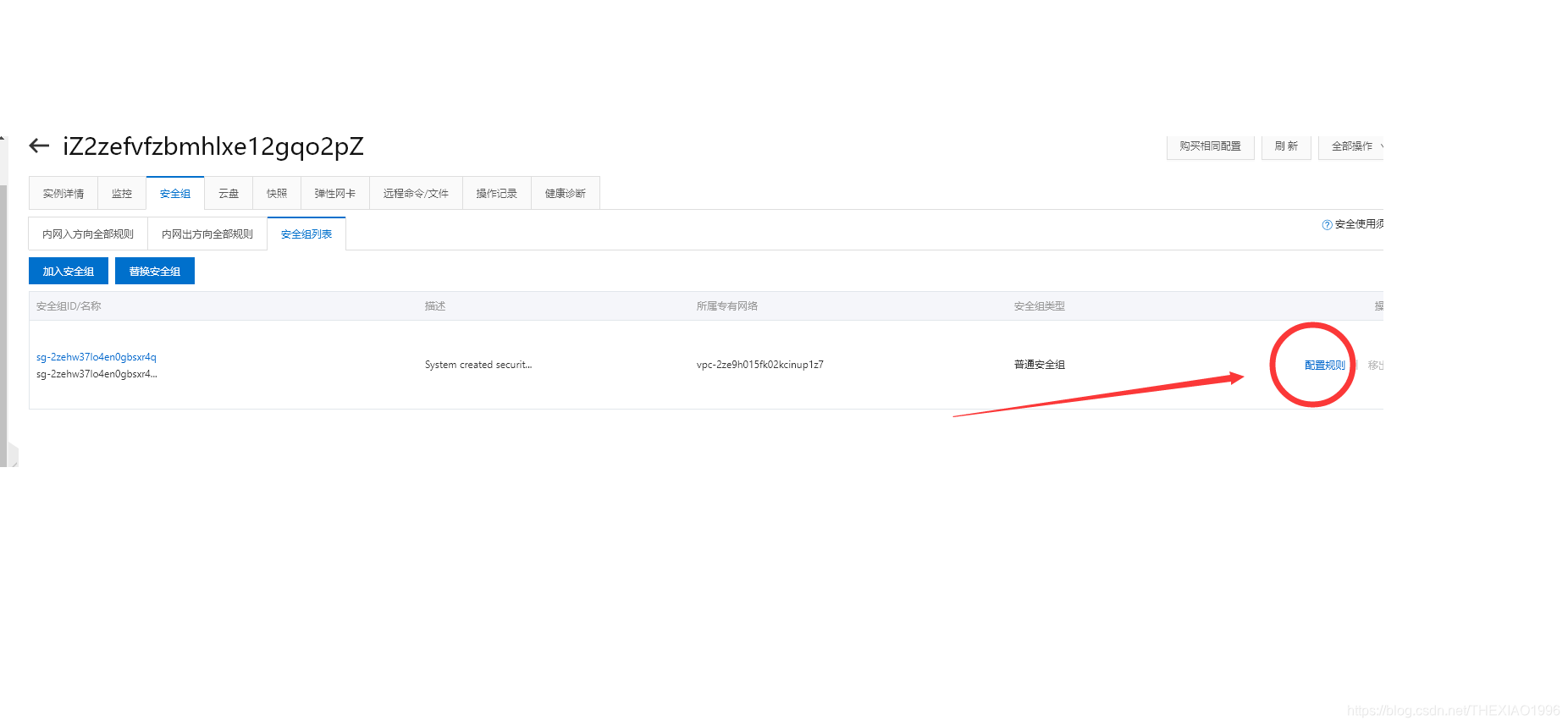
Task: Switch to 远程命令/文件 tab
Action: pos(416,194)
